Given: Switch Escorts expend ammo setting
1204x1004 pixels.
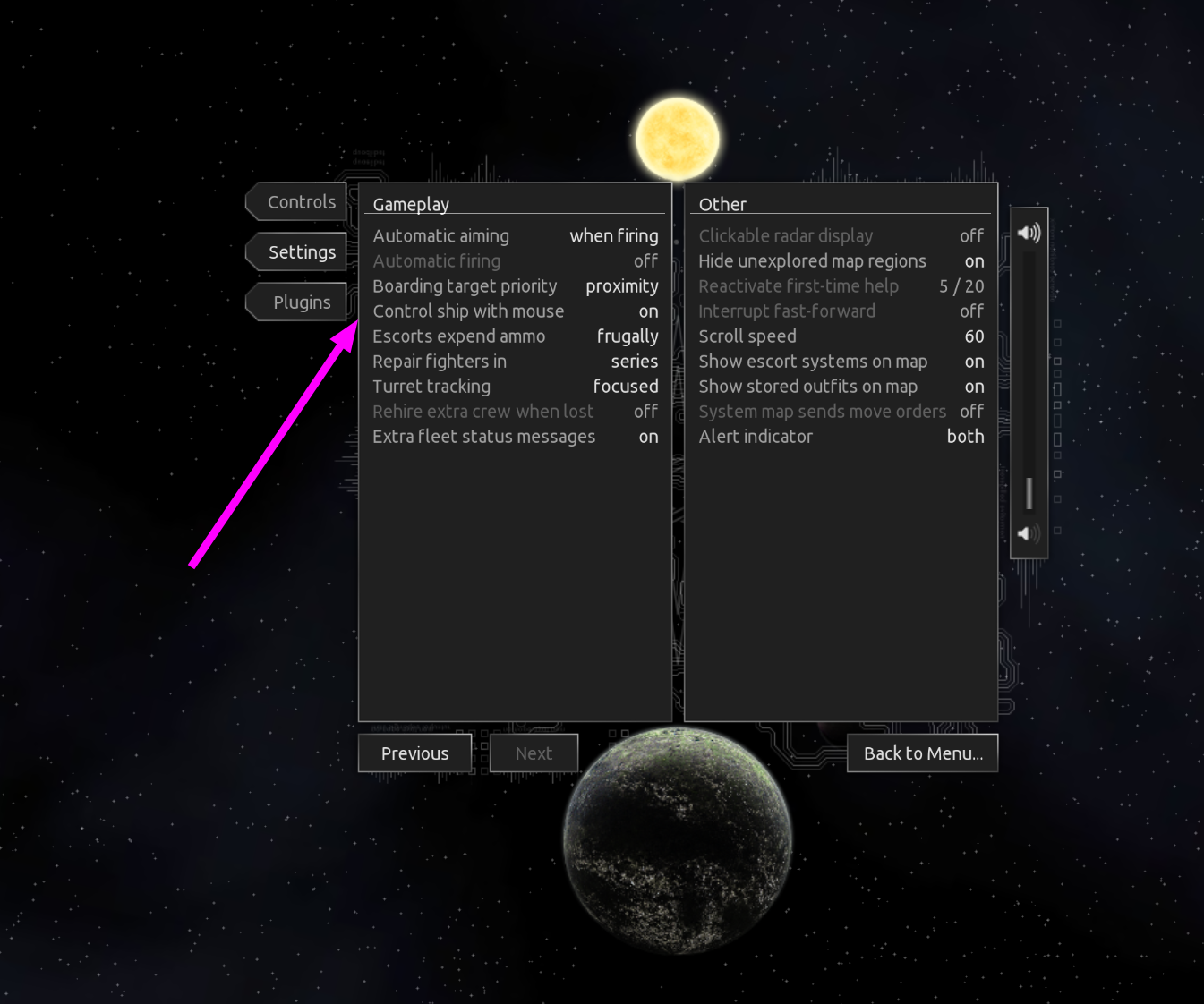Looking at the screenshot, I should click(516, 336).
